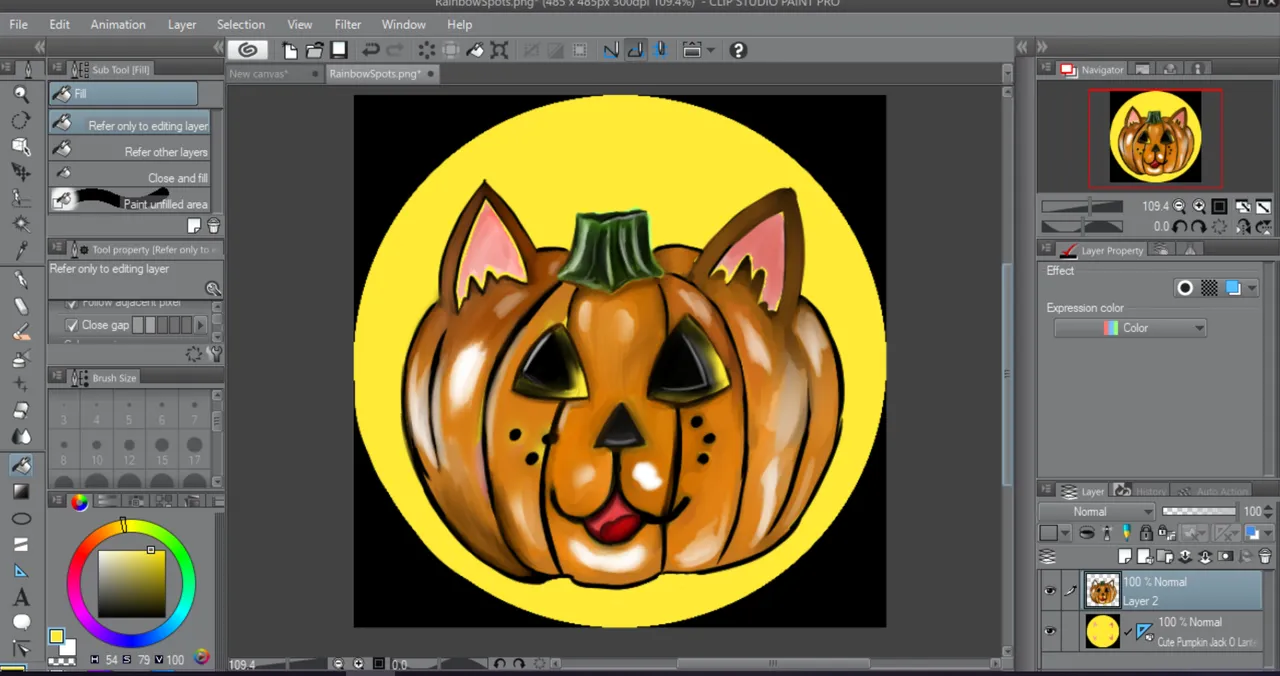This screenshot has width=1280, height=676.
Task: Choose Refer other layers sub tool
Action: (x=130, y=152)
